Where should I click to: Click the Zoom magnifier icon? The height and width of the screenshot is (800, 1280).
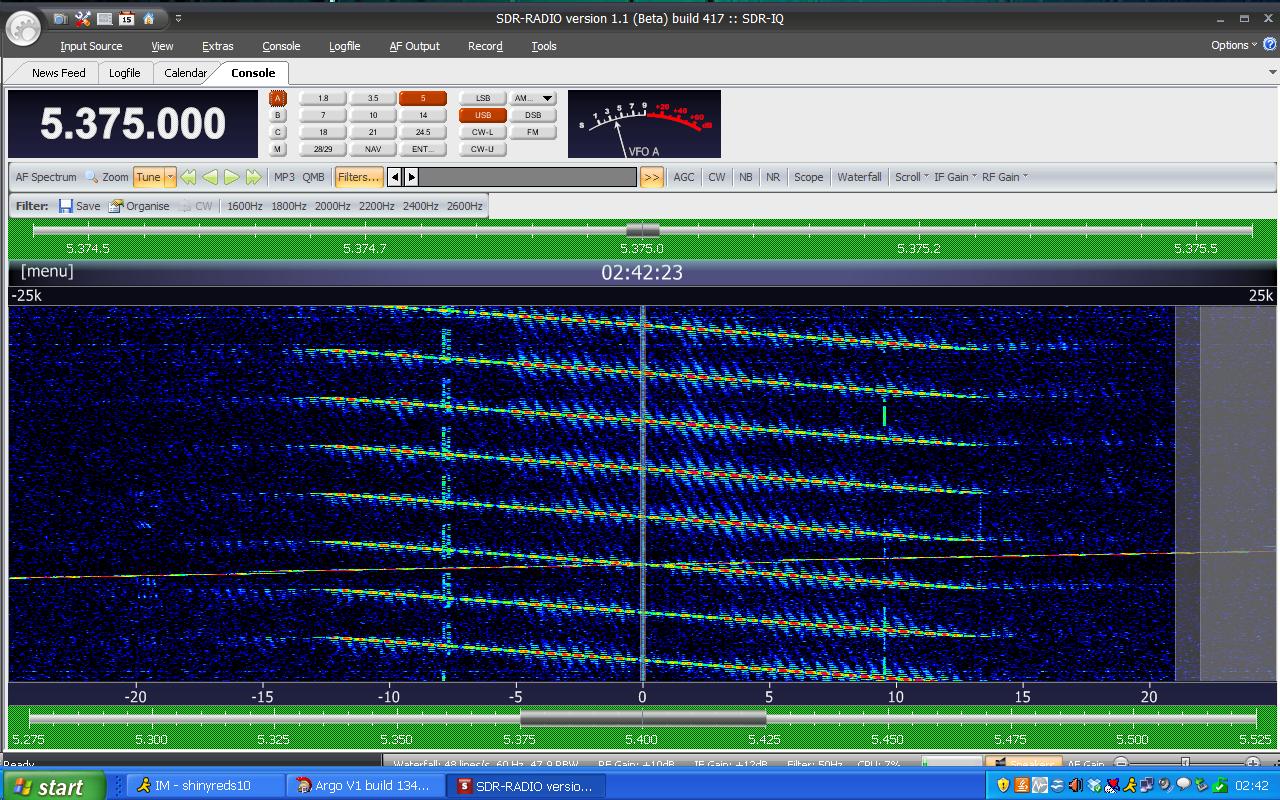pyautogui.click(x=92, y=177)
